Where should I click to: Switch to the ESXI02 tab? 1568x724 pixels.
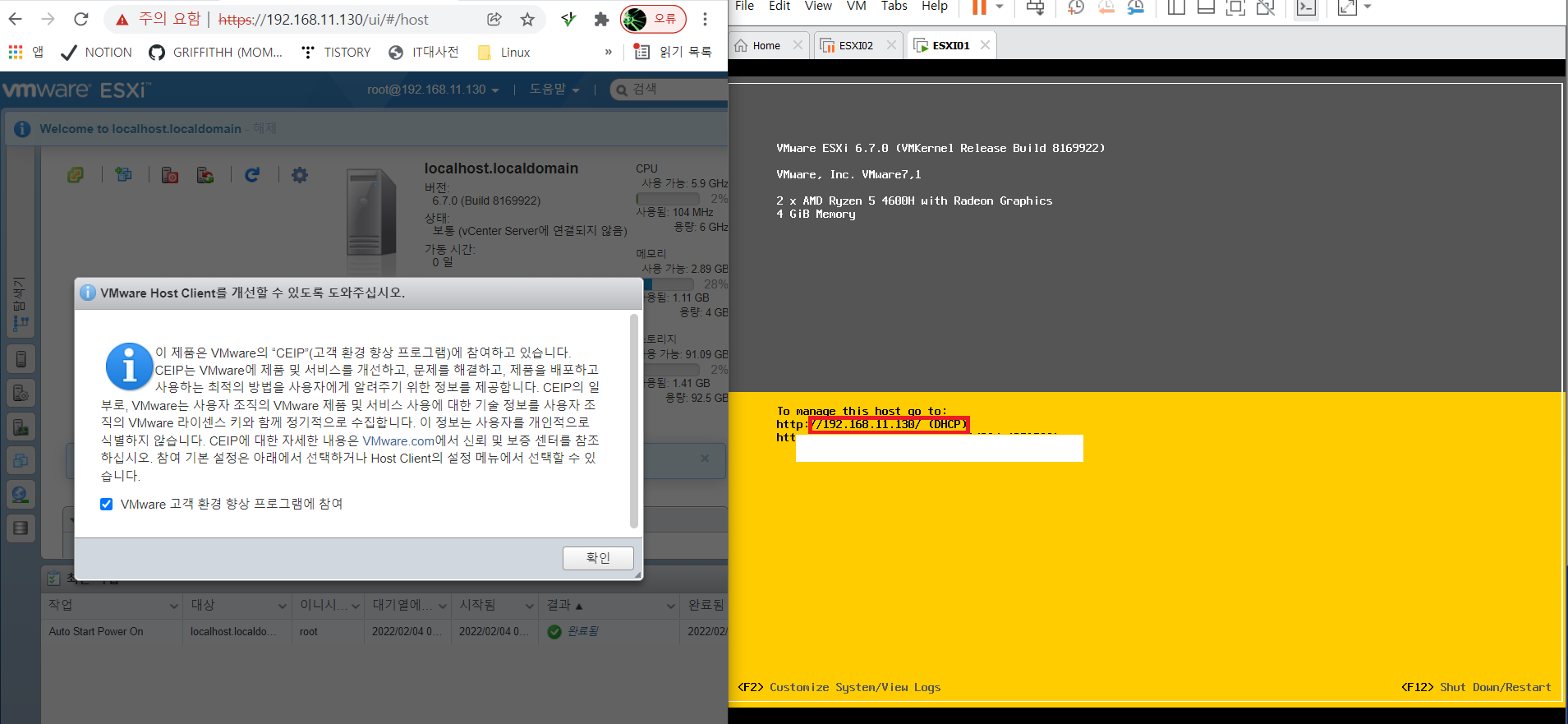(856, 45)
